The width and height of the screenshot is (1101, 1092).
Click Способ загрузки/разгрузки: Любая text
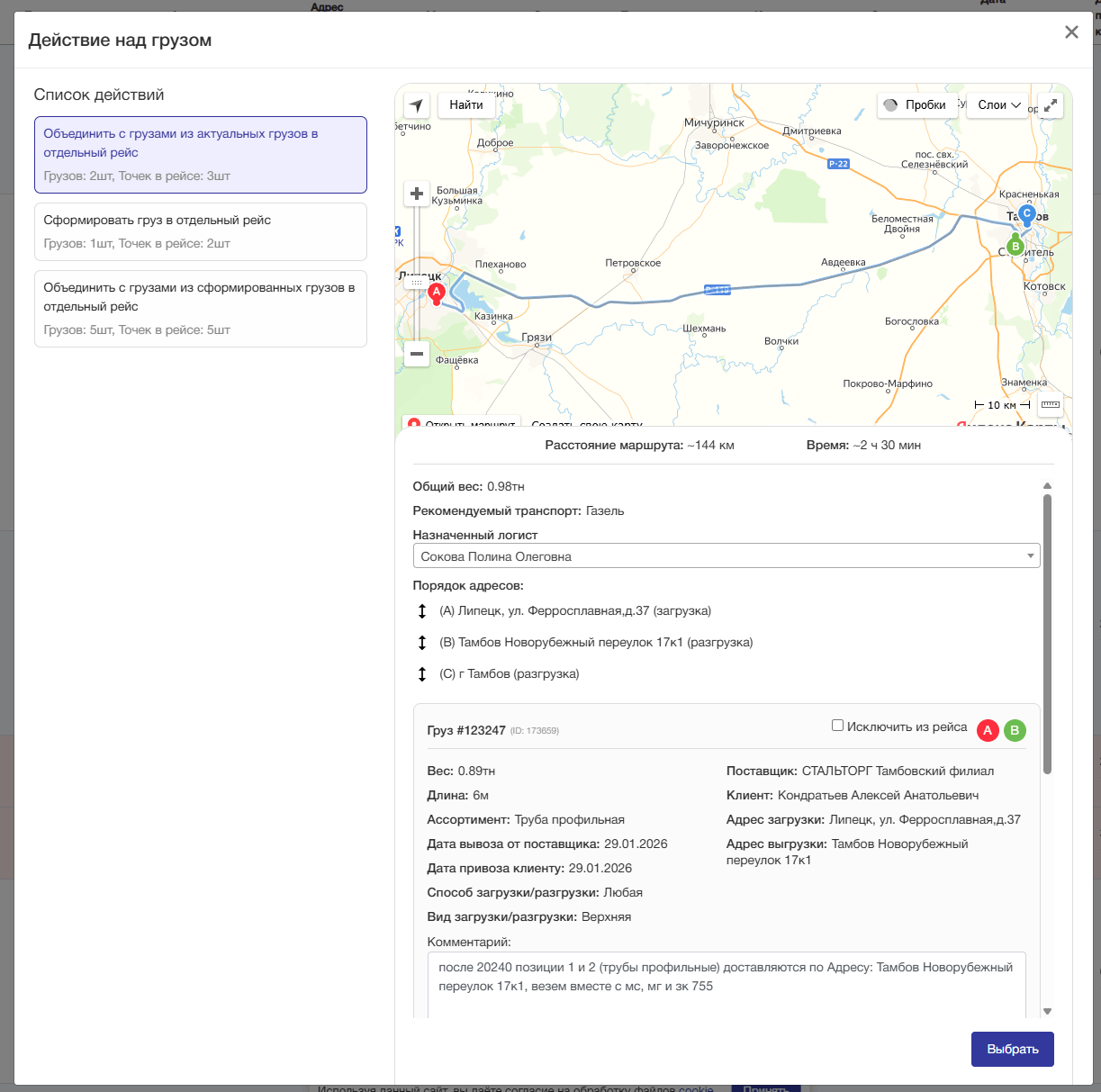[535, 892]
